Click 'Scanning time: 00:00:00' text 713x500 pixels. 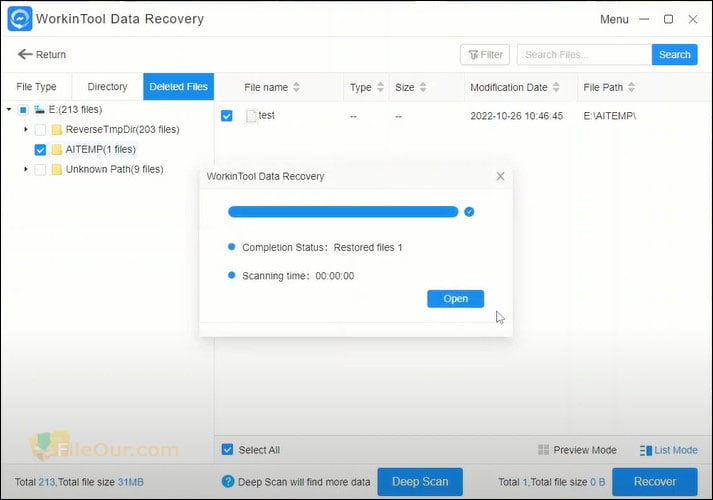298,276
